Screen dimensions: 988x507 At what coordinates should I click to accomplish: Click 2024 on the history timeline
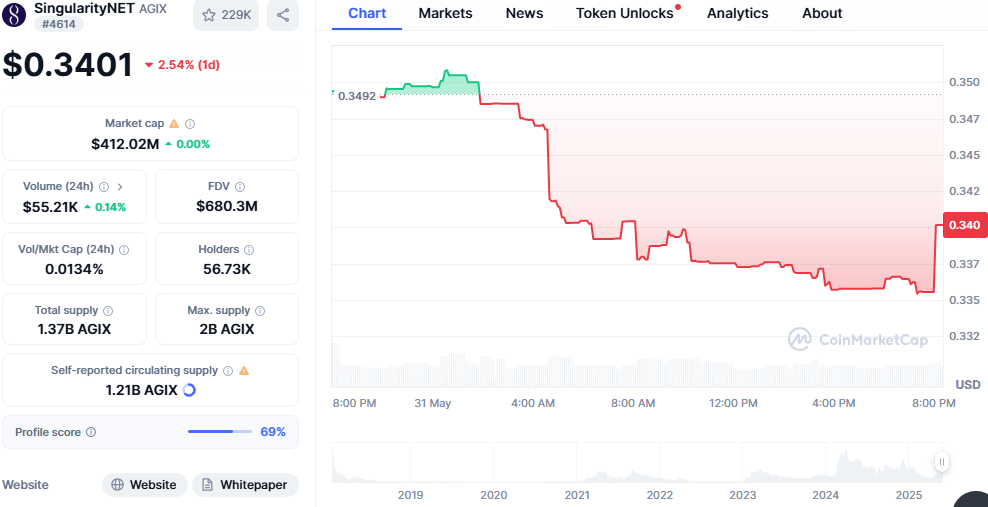pyautogui.click(x=825, y=495)
